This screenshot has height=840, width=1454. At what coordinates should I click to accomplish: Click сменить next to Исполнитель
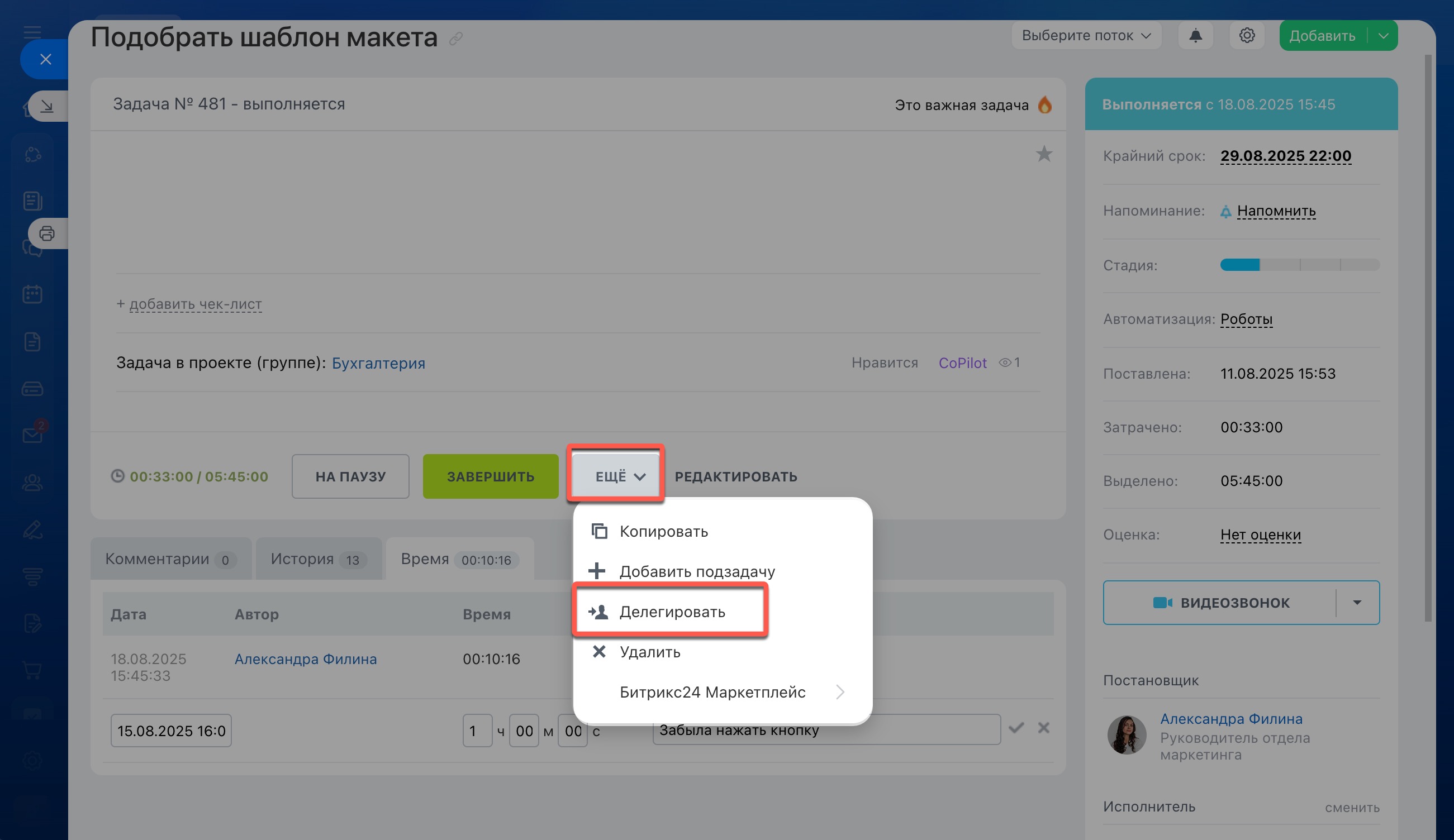(1352, 808)
